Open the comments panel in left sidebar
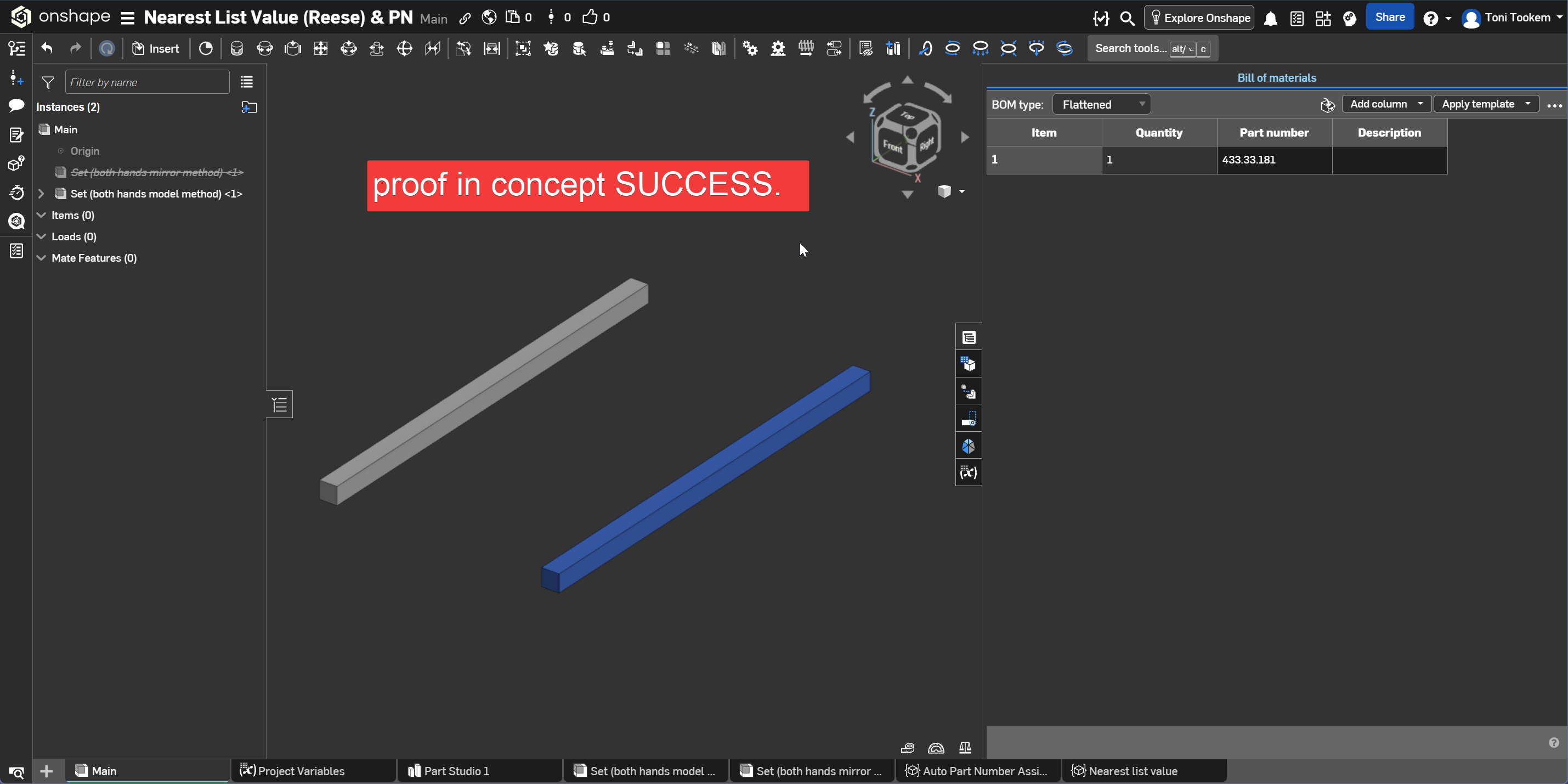 point(16,106)
